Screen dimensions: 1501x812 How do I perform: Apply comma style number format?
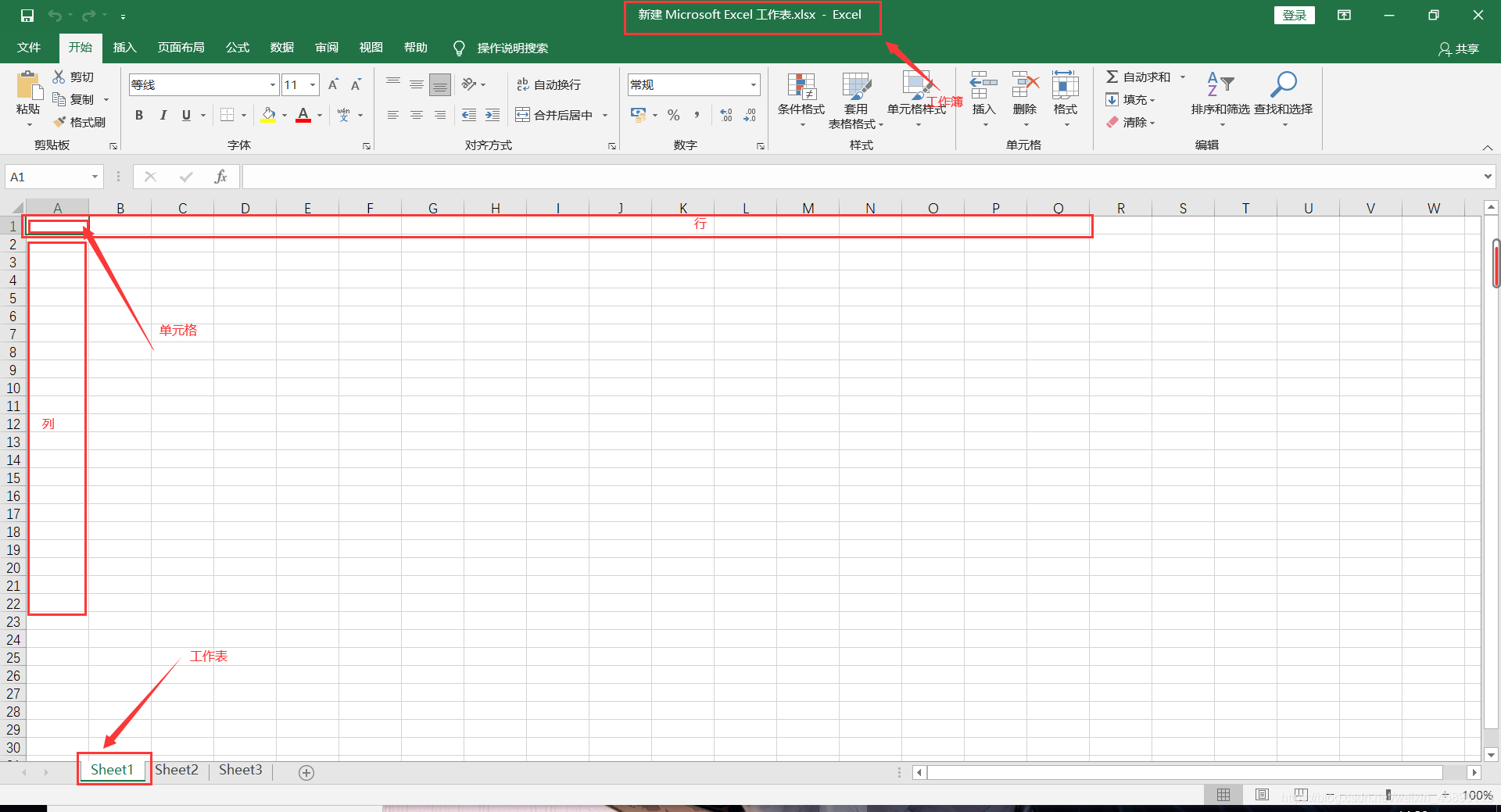coord(696,115)
